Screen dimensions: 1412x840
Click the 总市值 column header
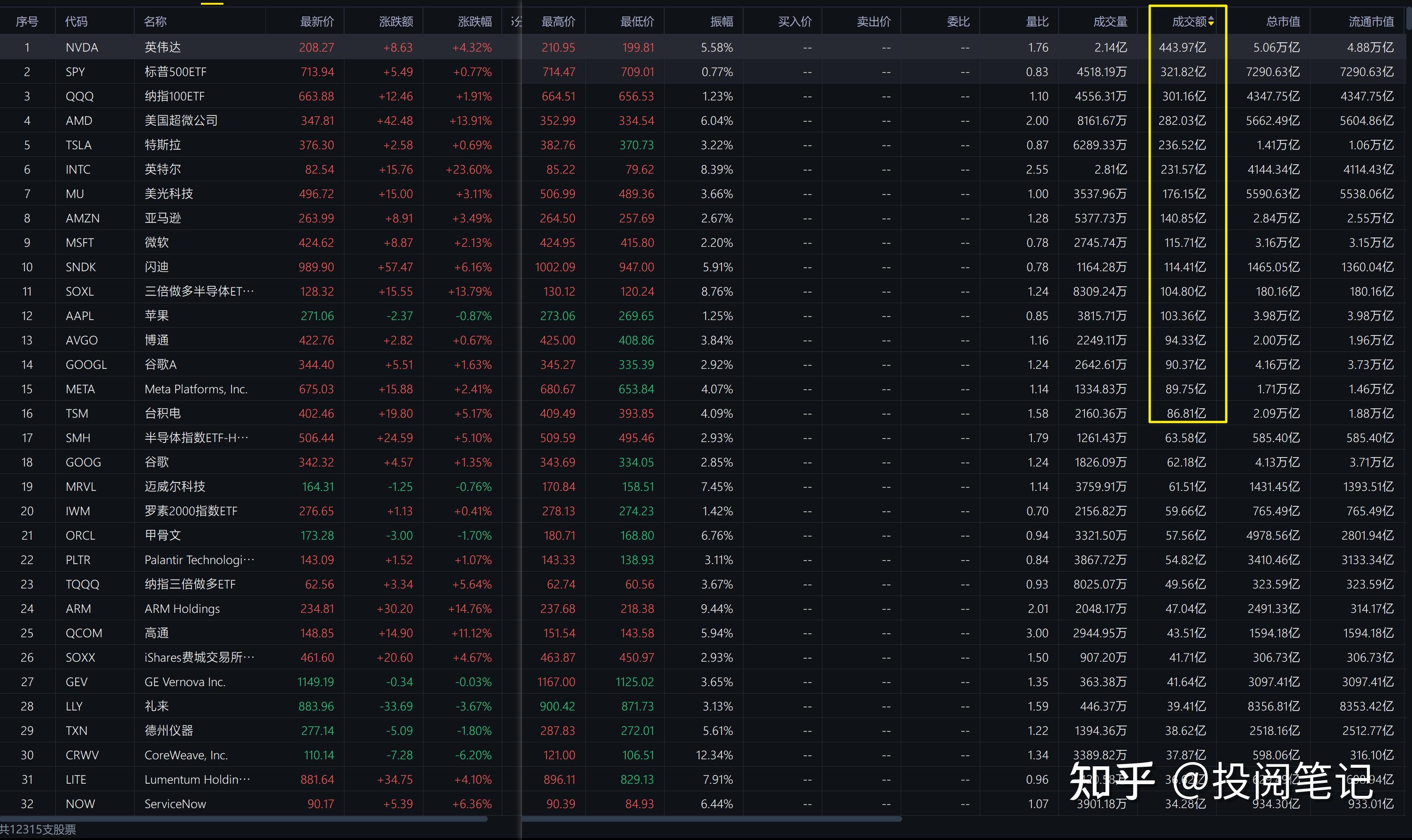1283,22
